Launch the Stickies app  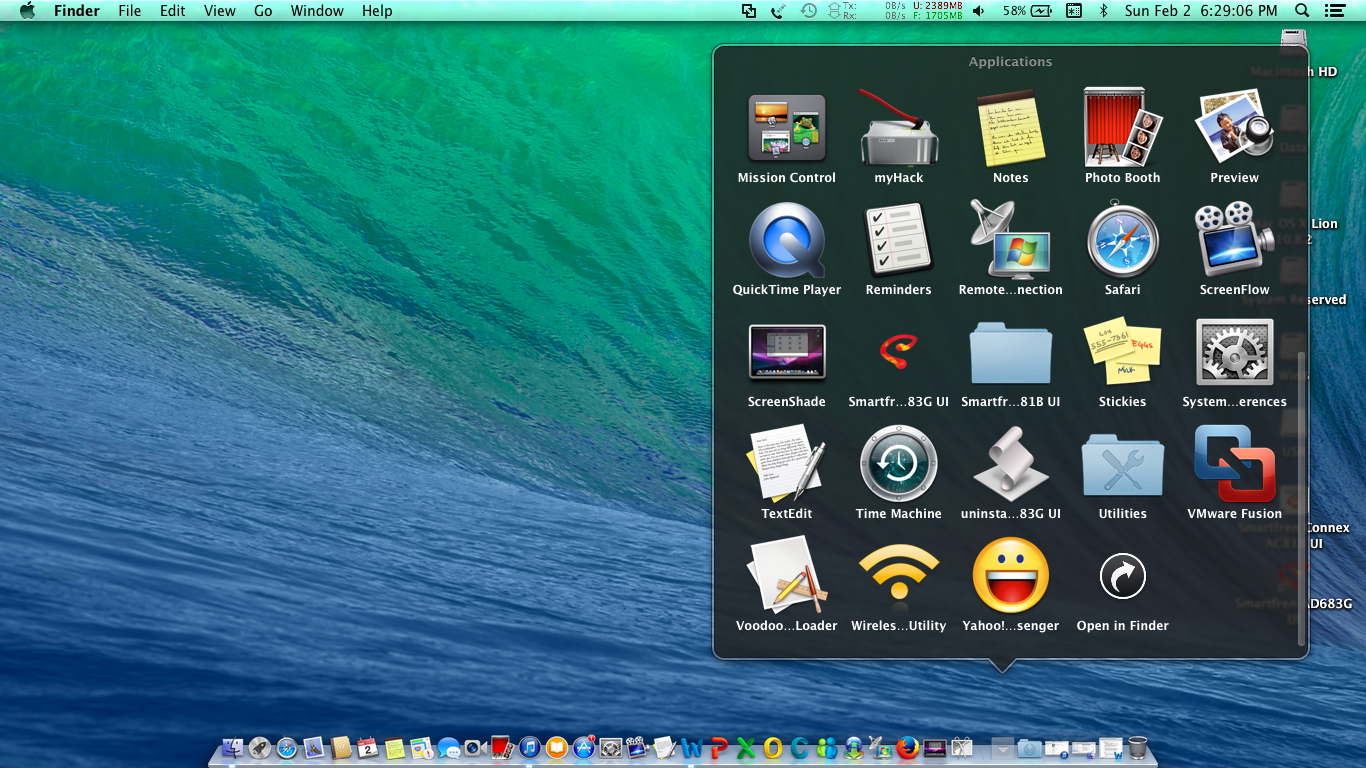[1123, 352]
